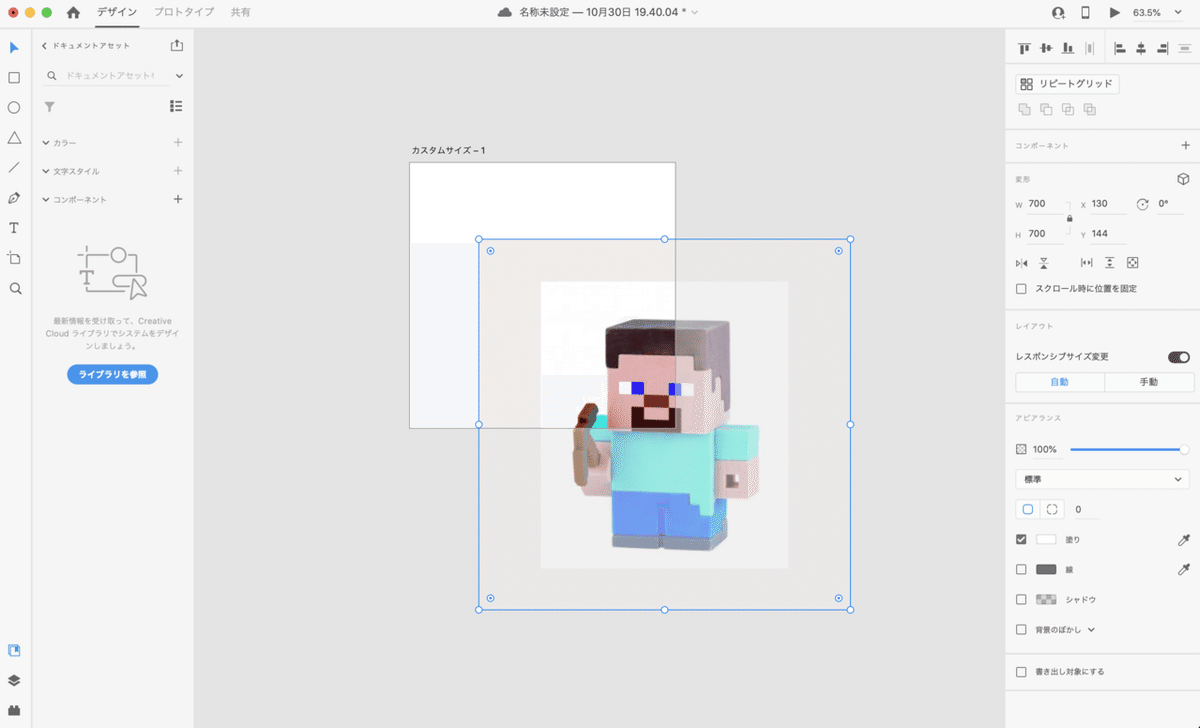Screen dimensions: 1200x728
Task: Flip selection vertically
Action: tap(1043, 263)
